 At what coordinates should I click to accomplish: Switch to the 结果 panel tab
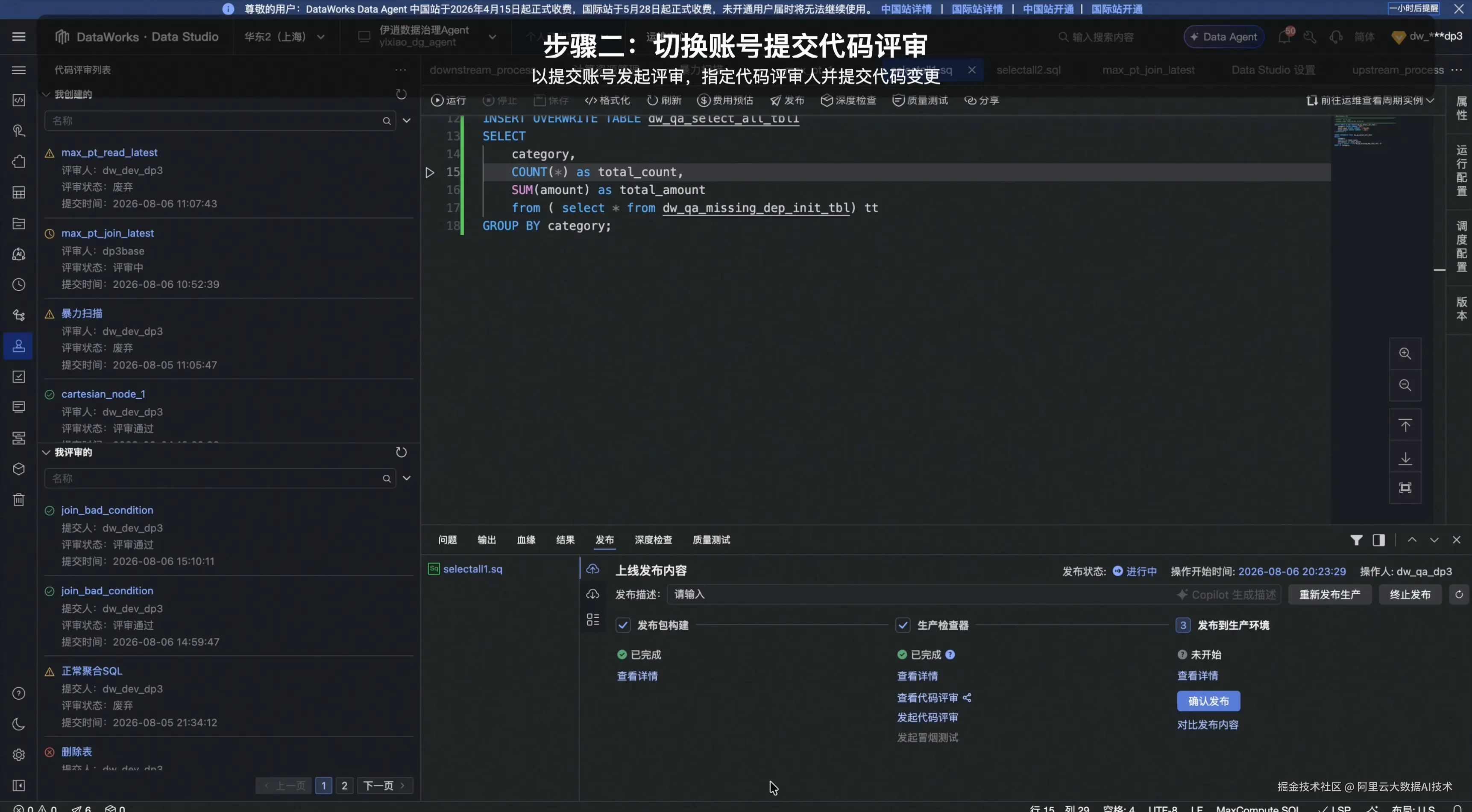click(x=565, y=540)
